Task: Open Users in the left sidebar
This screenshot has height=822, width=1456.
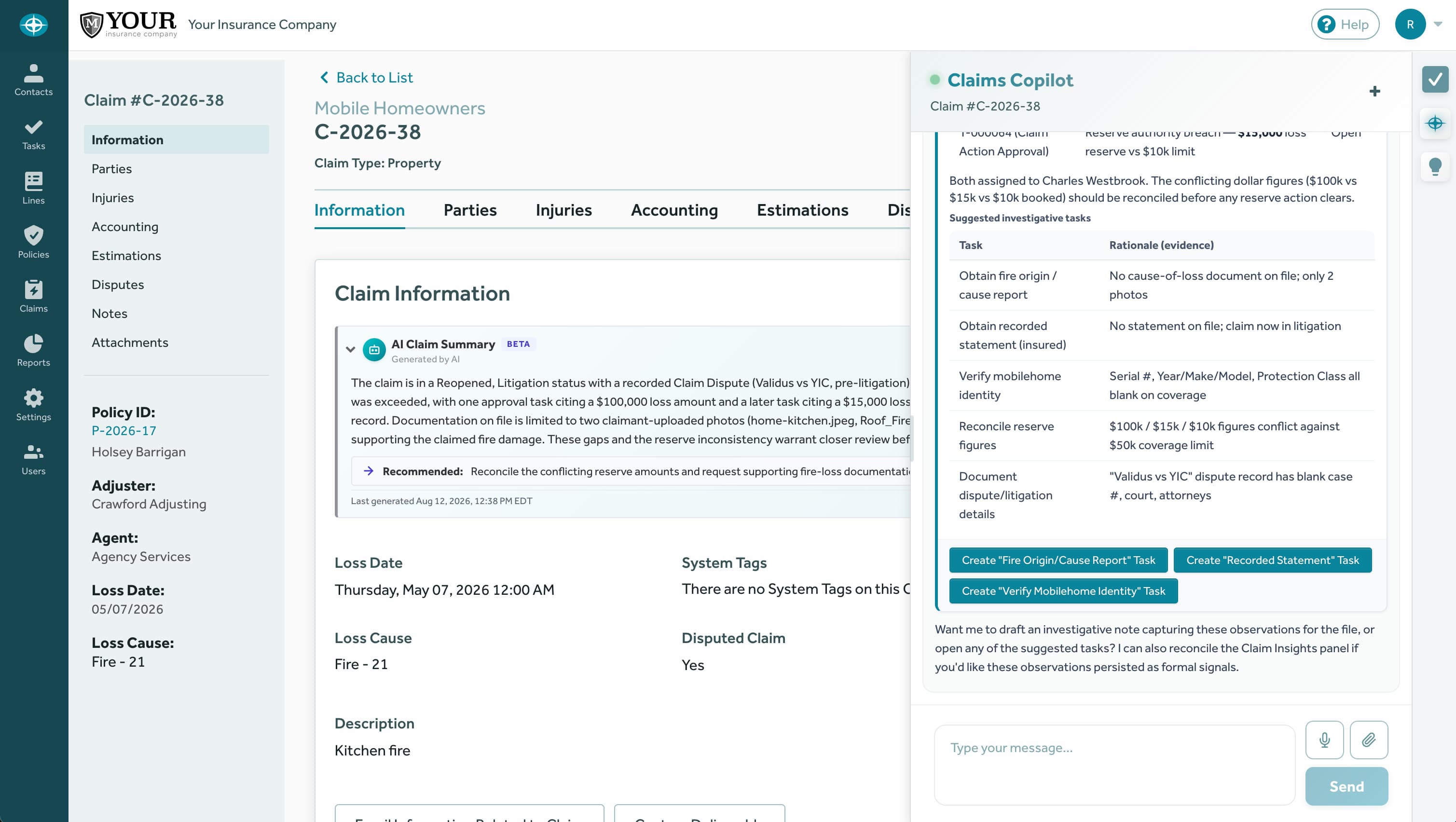Action: (x=33, y=459)
